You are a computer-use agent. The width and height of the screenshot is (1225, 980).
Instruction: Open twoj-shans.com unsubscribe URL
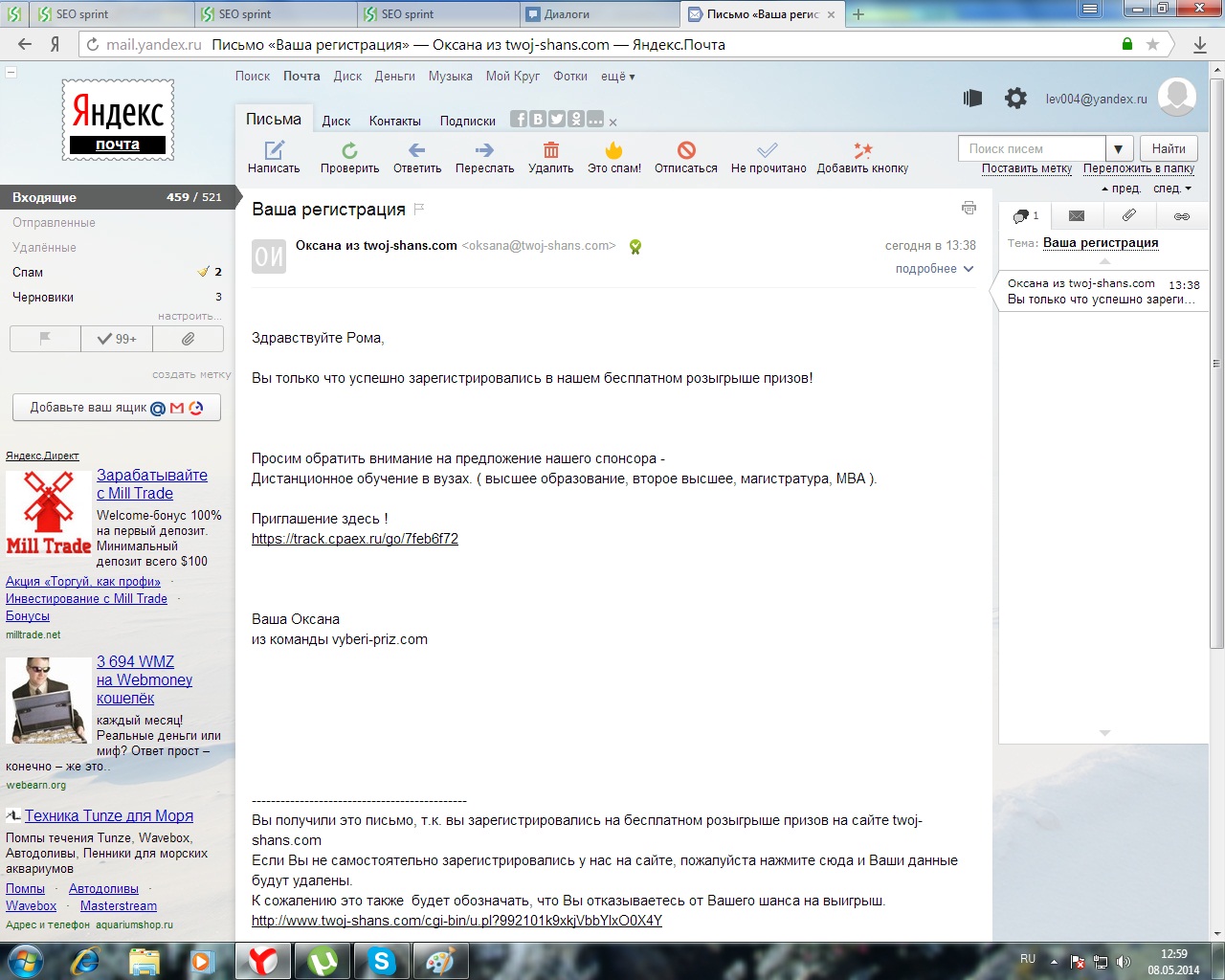(x=457, y=921)
